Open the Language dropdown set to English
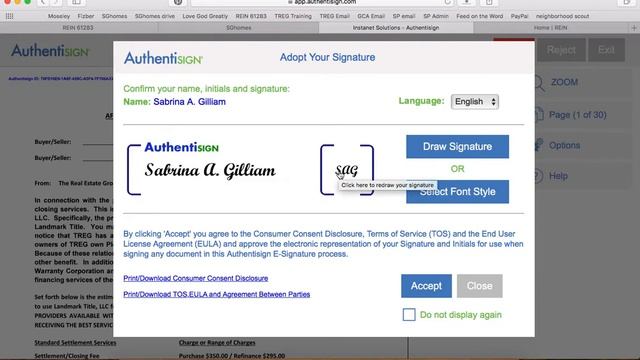The height and width of the screenshot is (360, 640). point(475,102)
